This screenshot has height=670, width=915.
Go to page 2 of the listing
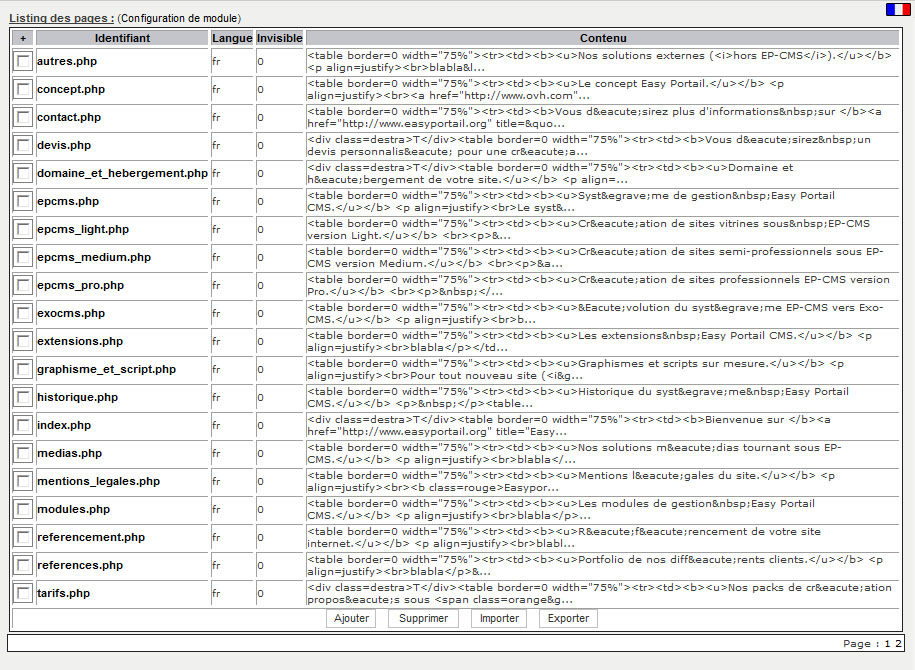(898, 644)
